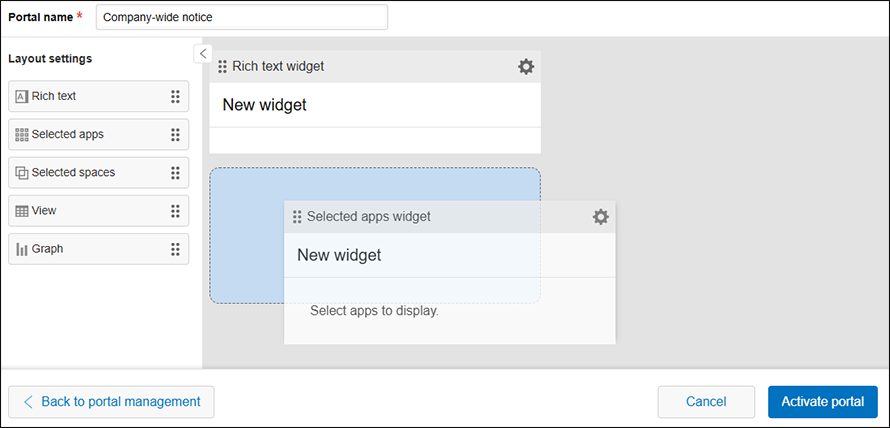The width and height of the screenshot is (890, 428).
Task: Click drag handle on Graph item
Action: [x=175, y=249]
